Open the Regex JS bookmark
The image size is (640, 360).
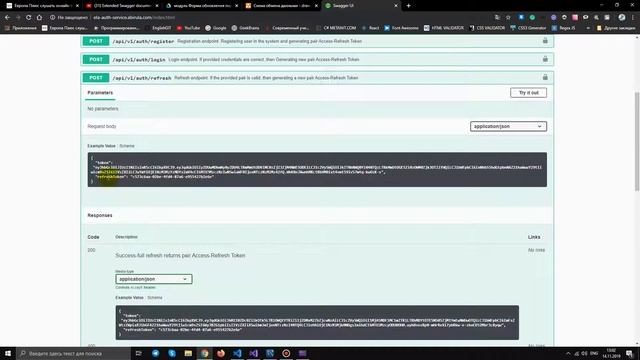click(564, 28)
